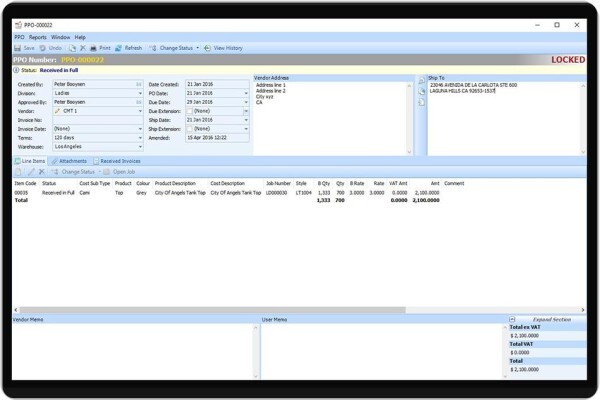This screenshot has height=400, width=600.
Task: Open the Help menu
Action: 80,37
